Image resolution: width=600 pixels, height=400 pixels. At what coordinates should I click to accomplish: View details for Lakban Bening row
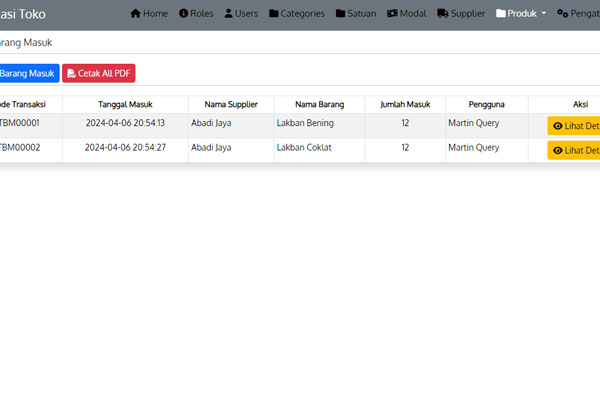point(574,126)
